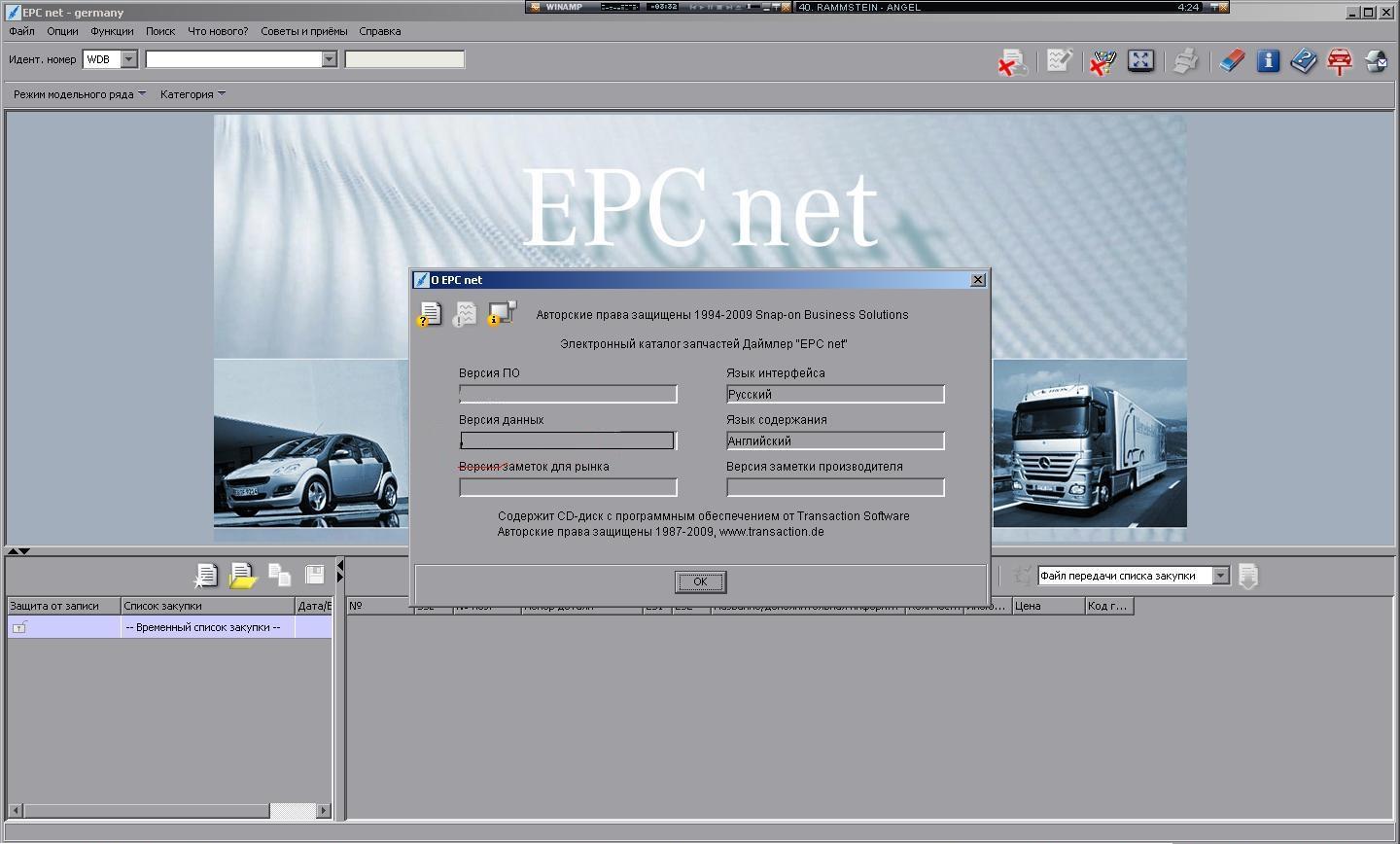
Task: Toggle the write-protection lock on temporary list
Action: coord(19,628)
